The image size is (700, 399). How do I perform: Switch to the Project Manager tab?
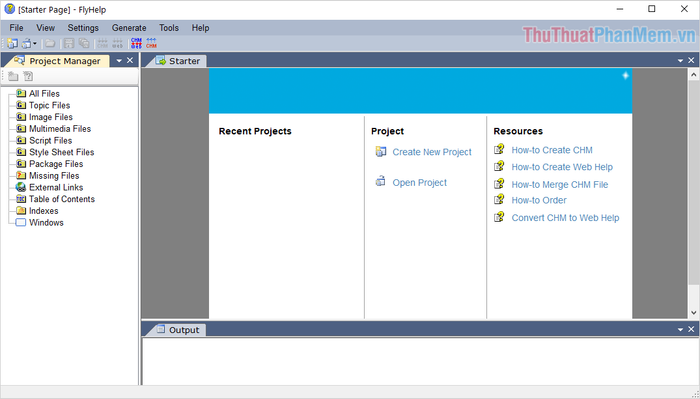[57, 61]
